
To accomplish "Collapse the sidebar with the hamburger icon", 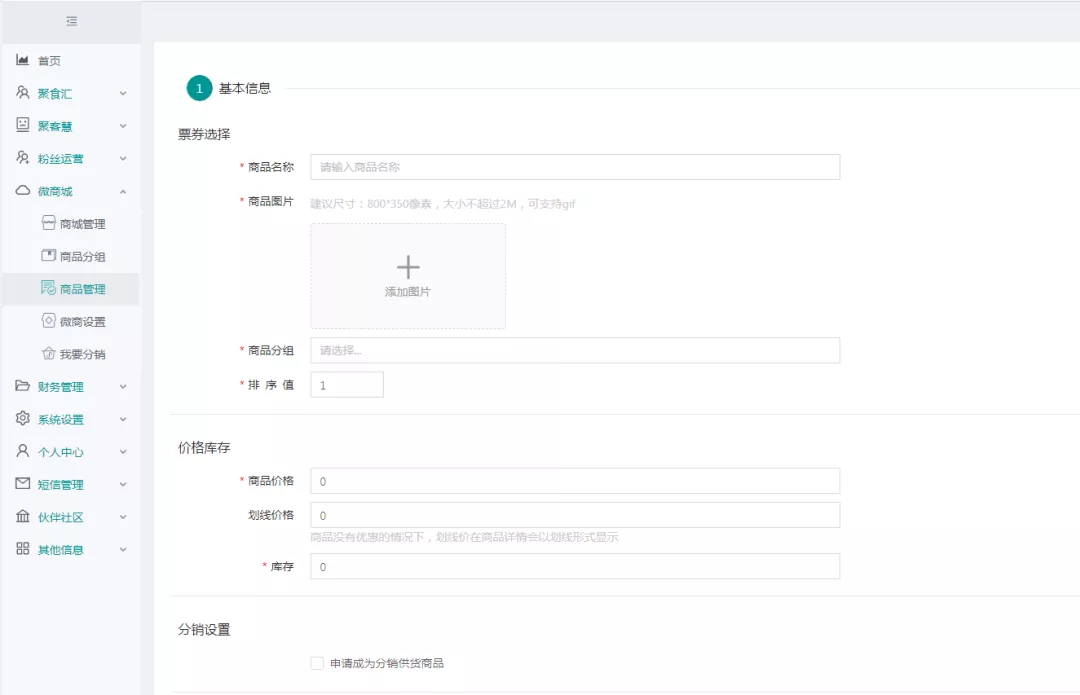I will coord(72,21).
